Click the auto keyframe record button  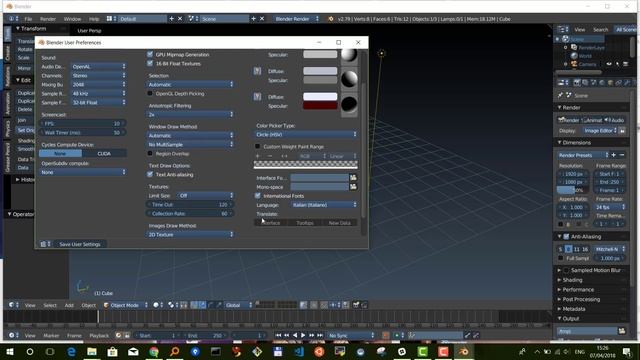pos(386,336)
